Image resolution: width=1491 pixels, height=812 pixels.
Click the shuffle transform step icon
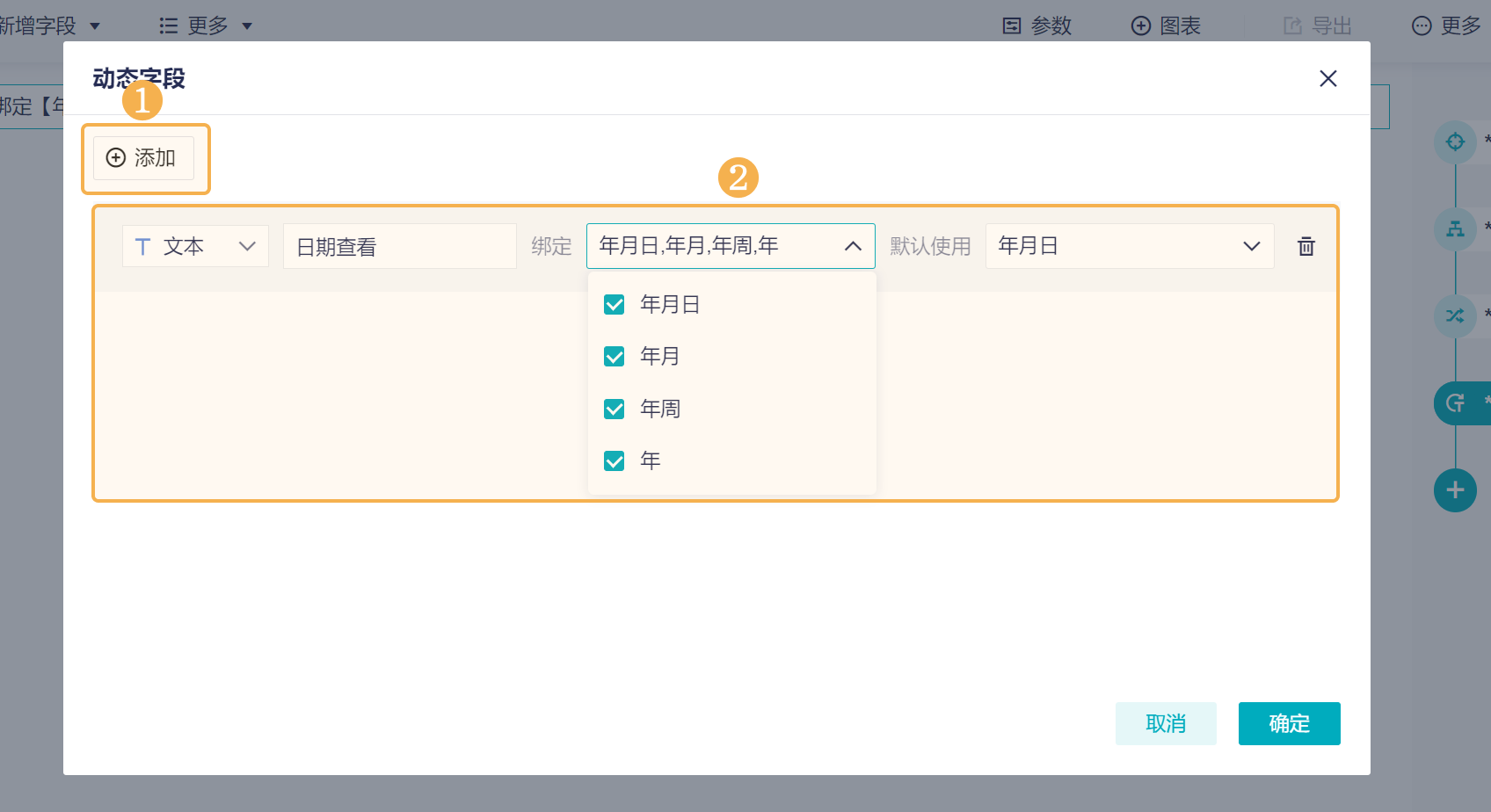click(1456, 315)
